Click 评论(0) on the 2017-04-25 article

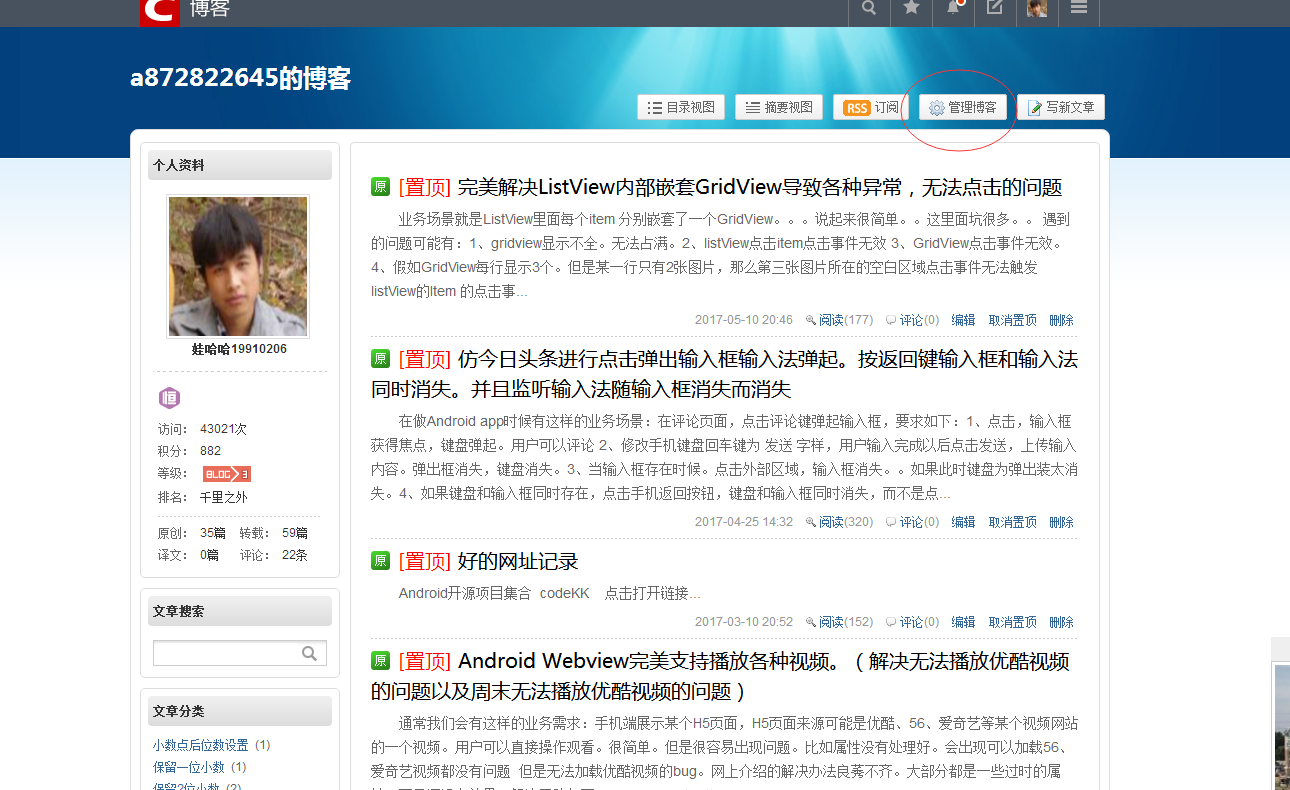(913, 522)
